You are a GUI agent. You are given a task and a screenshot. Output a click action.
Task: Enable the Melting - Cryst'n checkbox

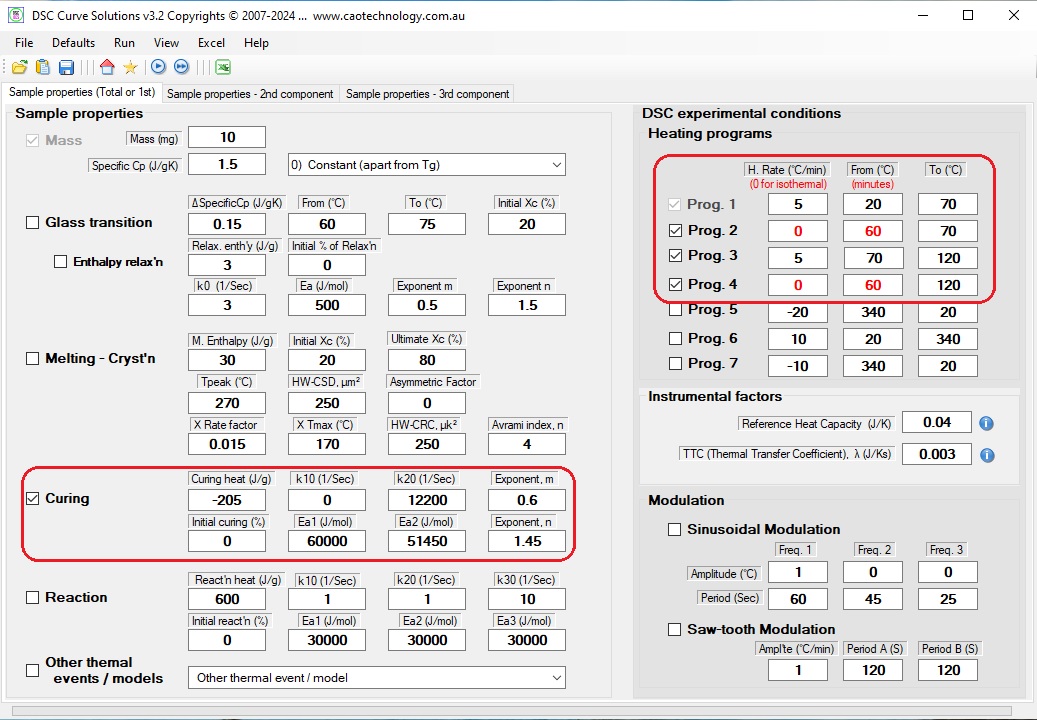click(x=32, y=358)
